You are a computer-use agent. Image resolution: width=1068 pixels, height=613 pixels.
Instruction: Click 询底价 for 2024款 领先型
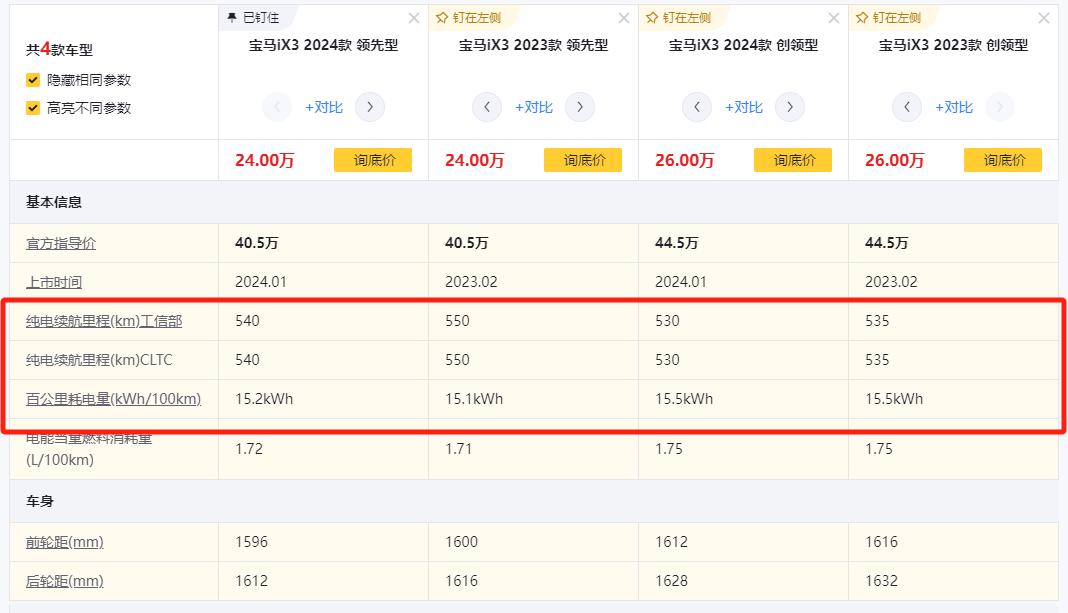[373, 160]
